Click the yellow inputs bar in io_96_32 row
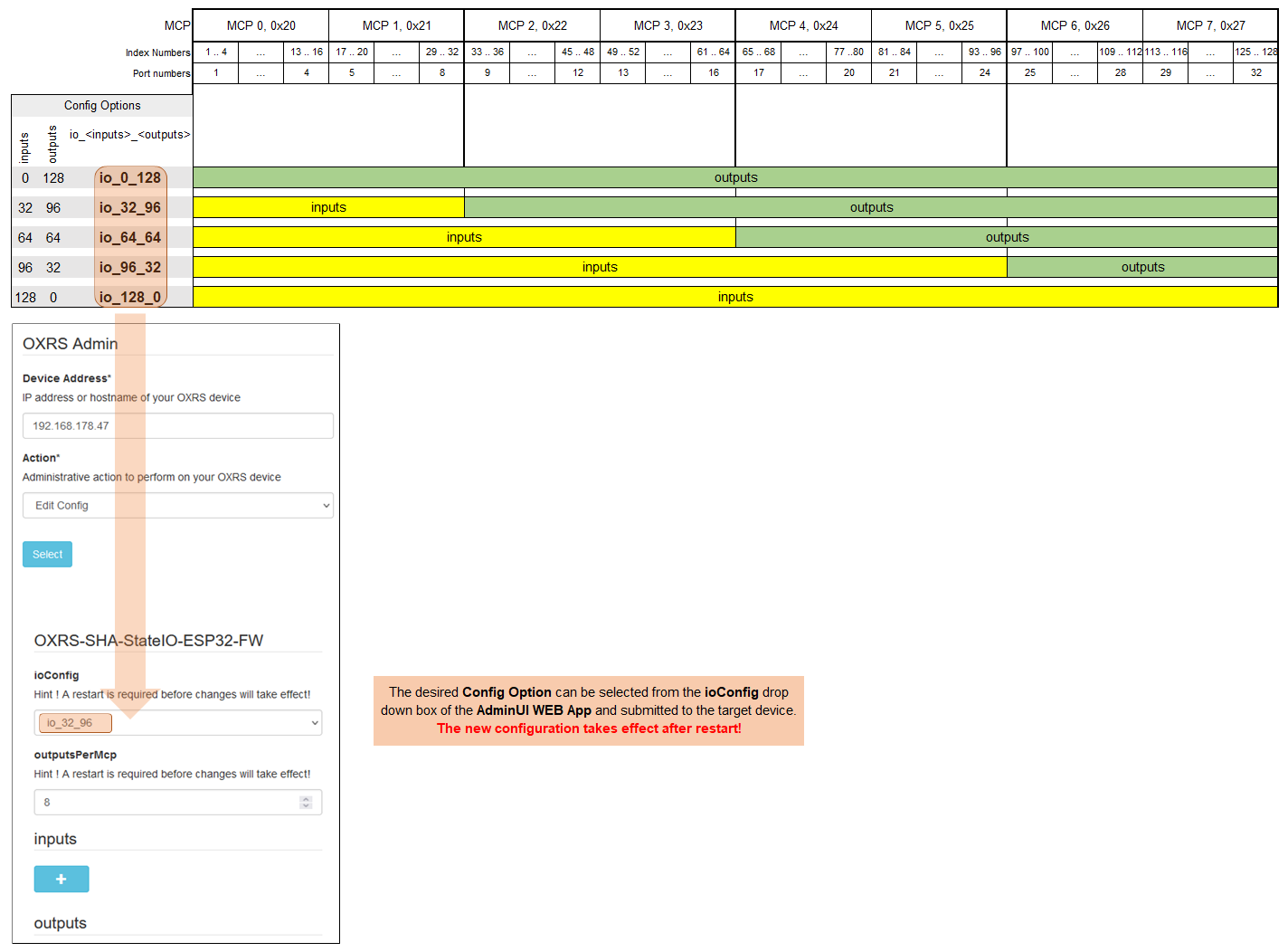The width and height of the screenshot is (1288, 952). click(x=600, y=267)
